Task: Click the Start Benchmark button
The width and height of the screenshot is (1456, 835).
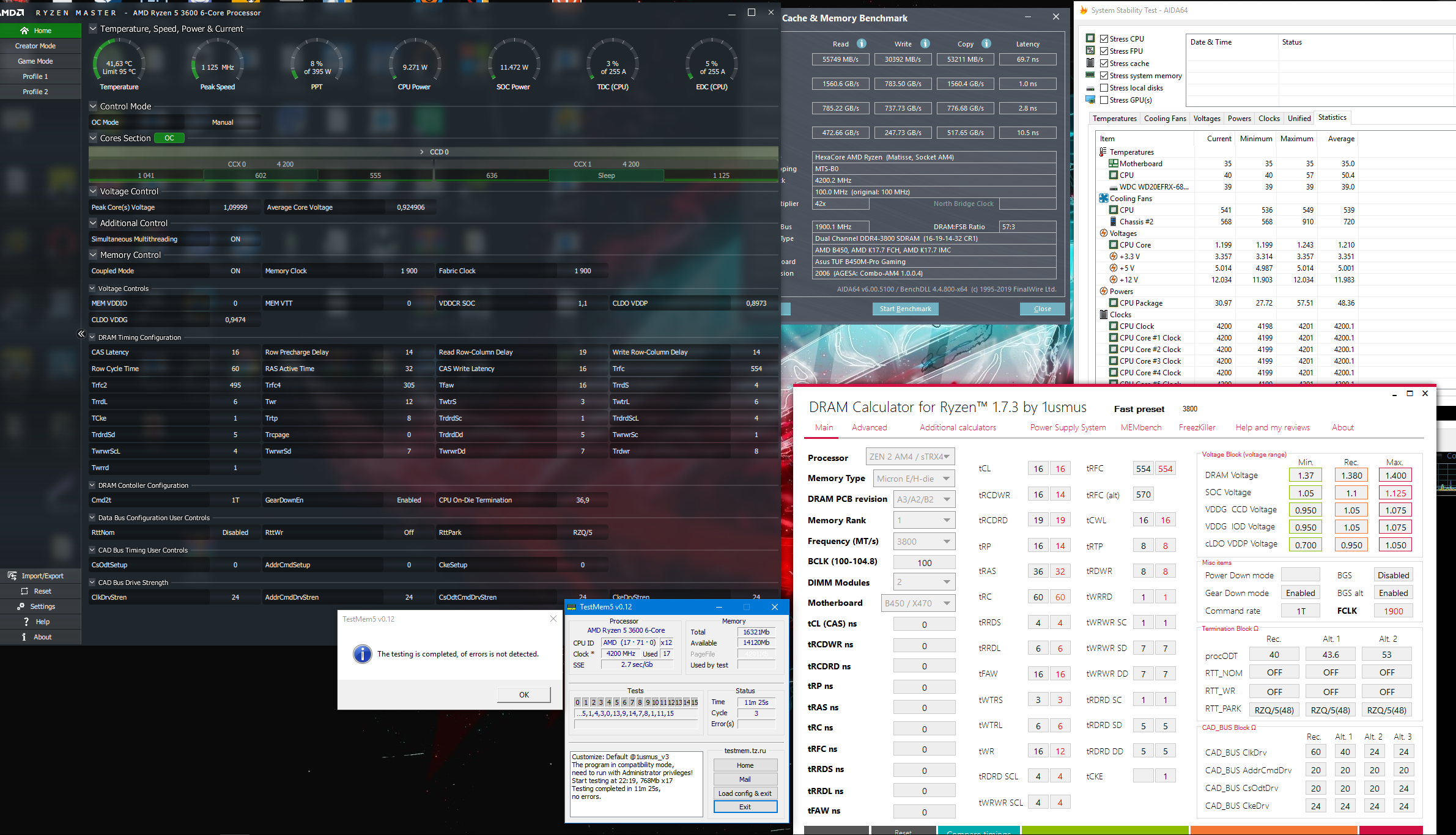Action: coord(905,309)
